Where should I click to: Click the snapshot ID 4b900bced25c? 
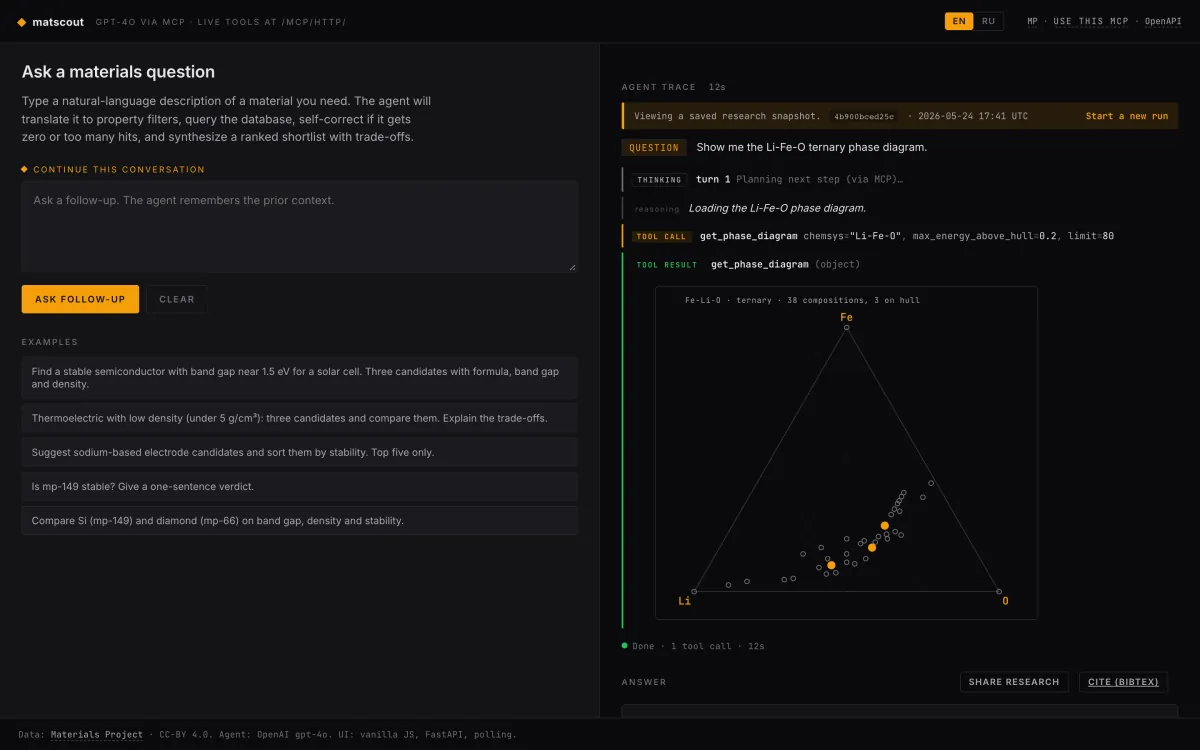(x=864, y=116)
